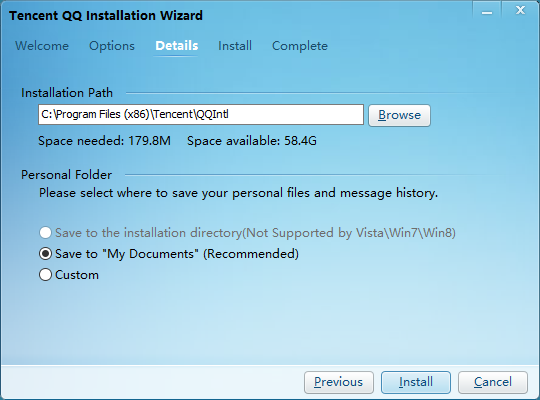
Task: Click into the installation path text field
Action: [x=201, y=114]
